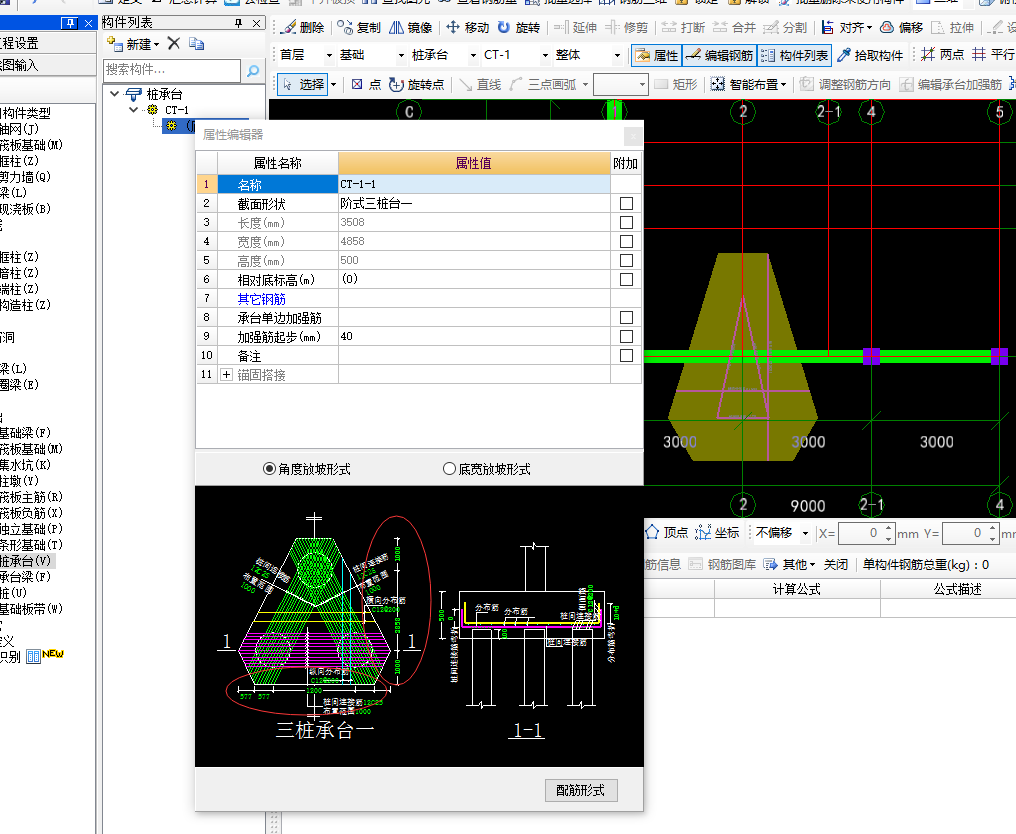The width and height of the screenshot is (1016, 834).
Task: Click the 修剪 (trim) tool
Action: pos(627,27)
